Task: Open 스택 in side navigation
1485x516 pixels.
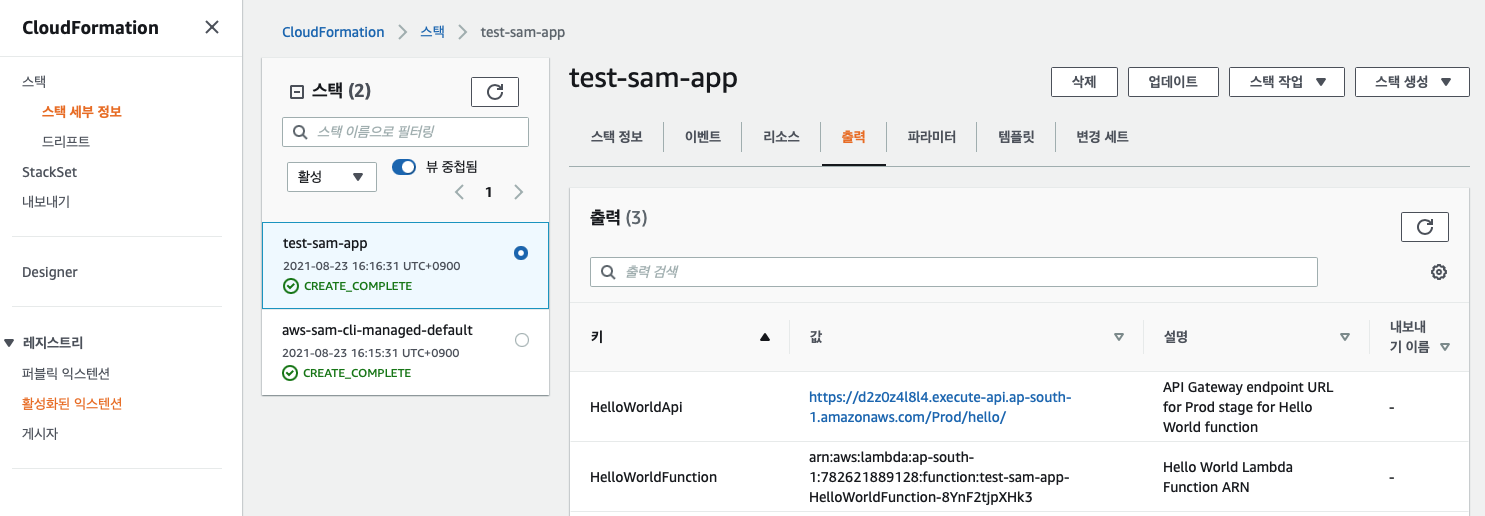Action: [34, 82]
